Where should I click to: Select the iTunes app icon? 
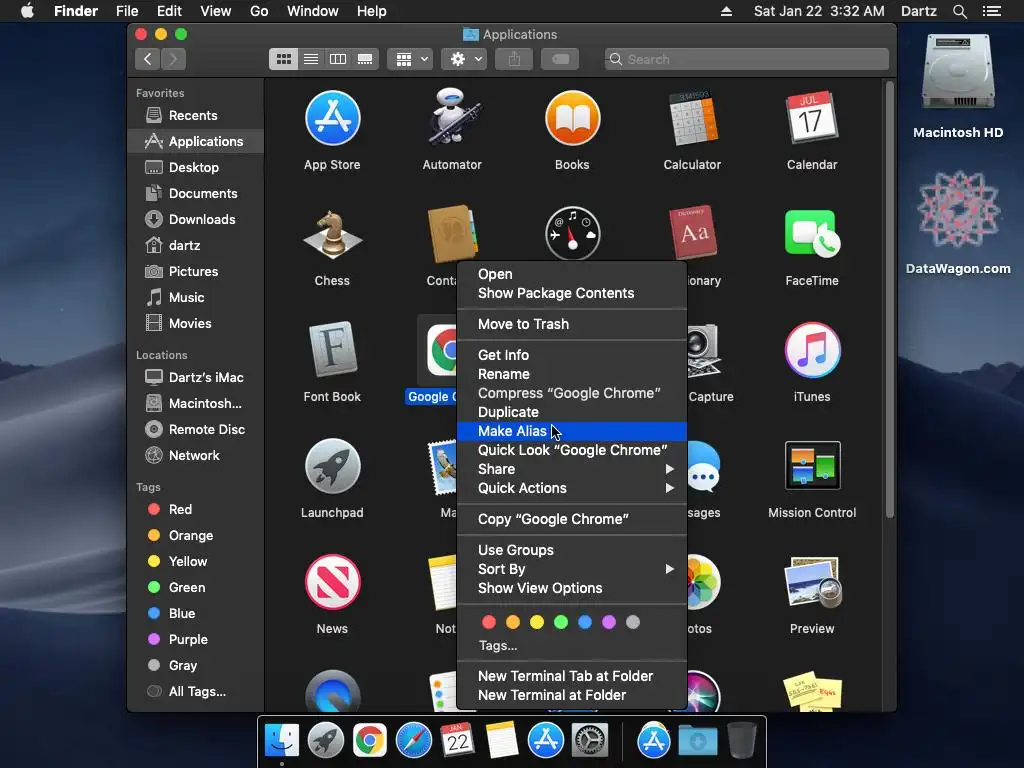[x=812, y=350]
